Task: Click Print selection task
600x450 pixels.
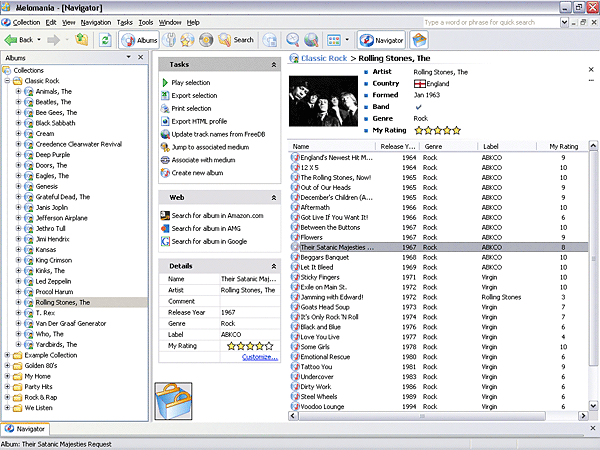Action: point(191,108)
